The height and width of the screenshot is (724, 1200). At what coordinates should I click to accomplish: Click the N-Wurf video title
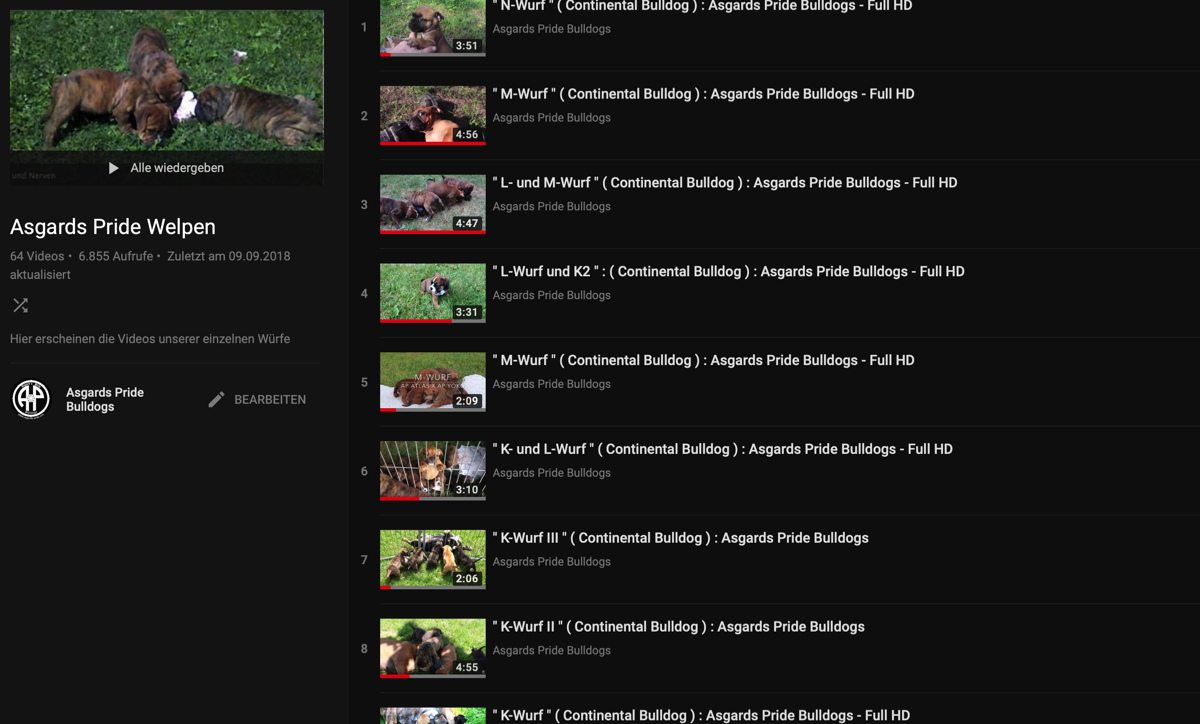pos(702,6)
